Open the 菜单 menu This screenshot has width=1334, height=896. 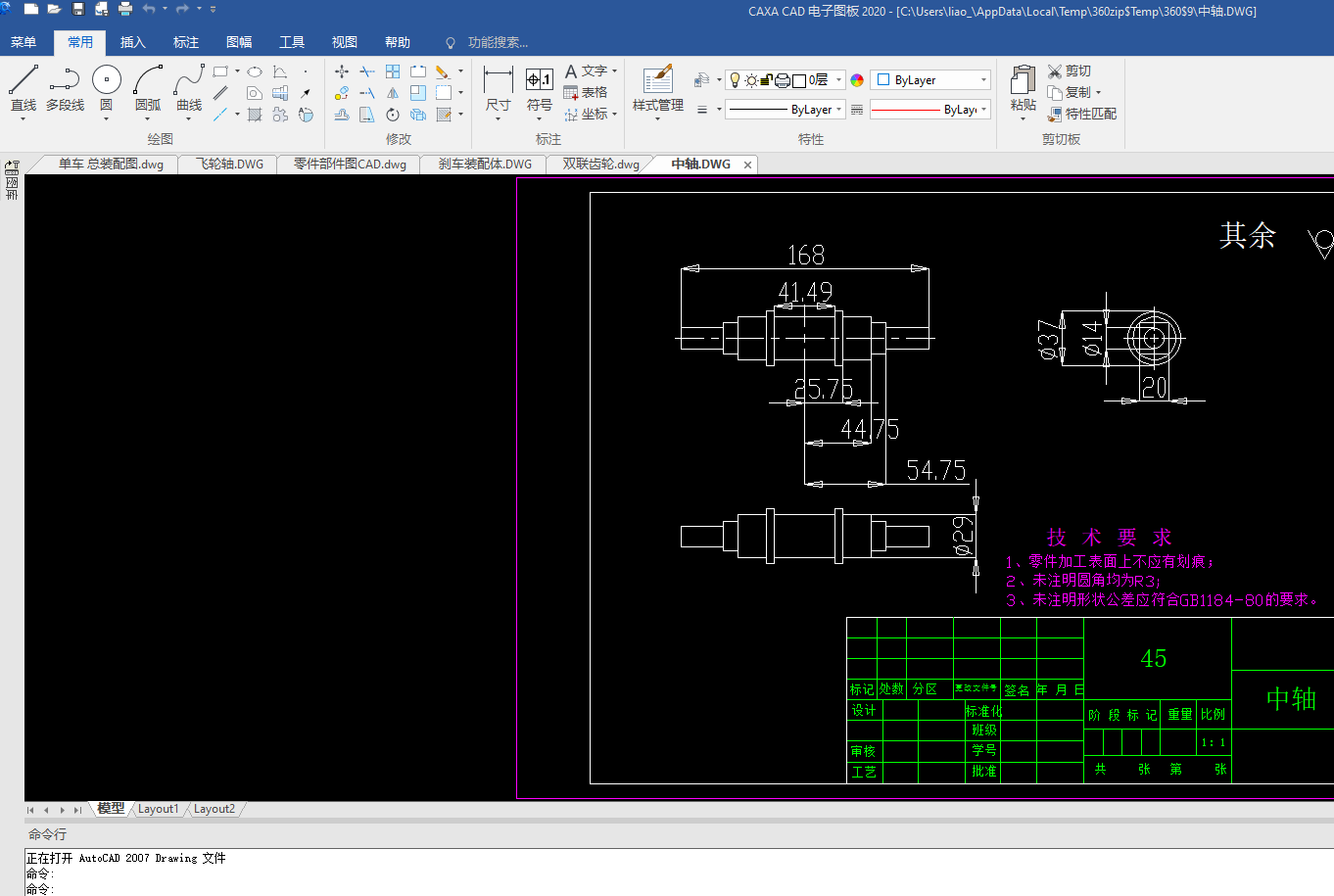coord(24,42)
